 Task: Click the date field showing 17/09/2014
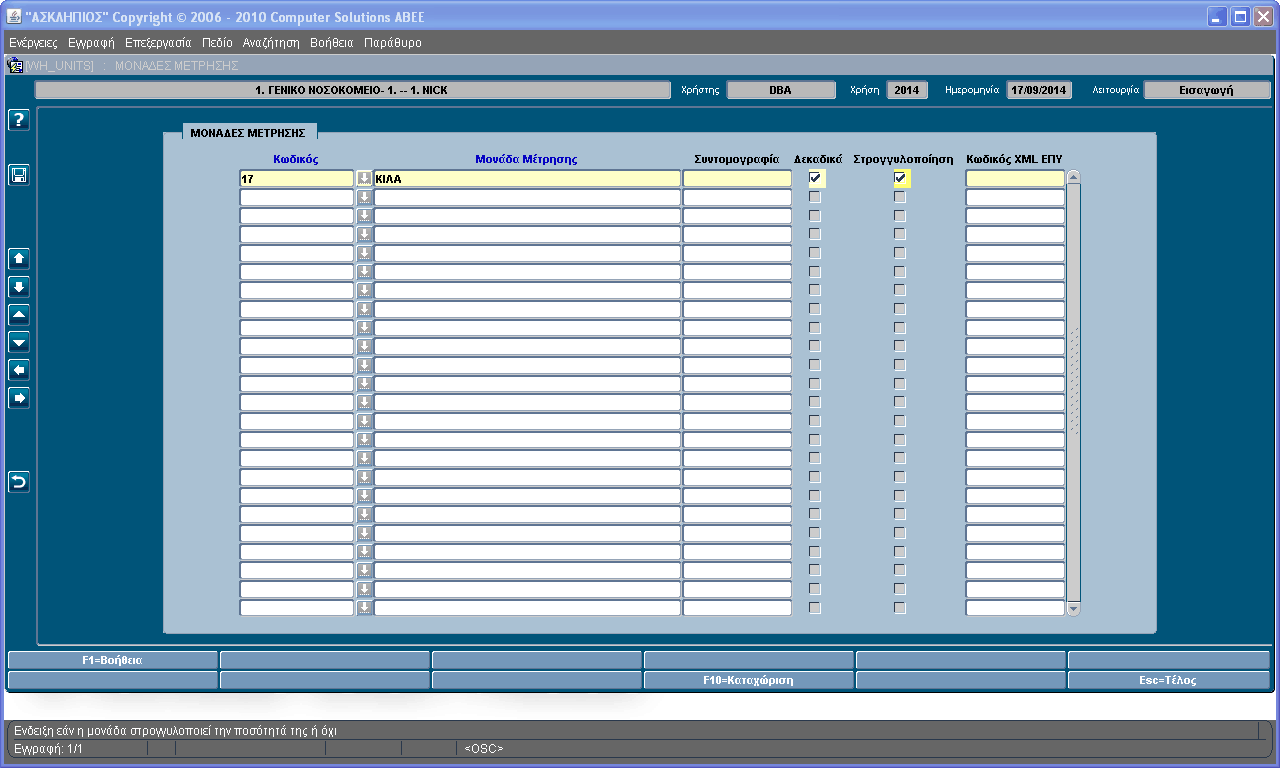tap(1039, 90)
